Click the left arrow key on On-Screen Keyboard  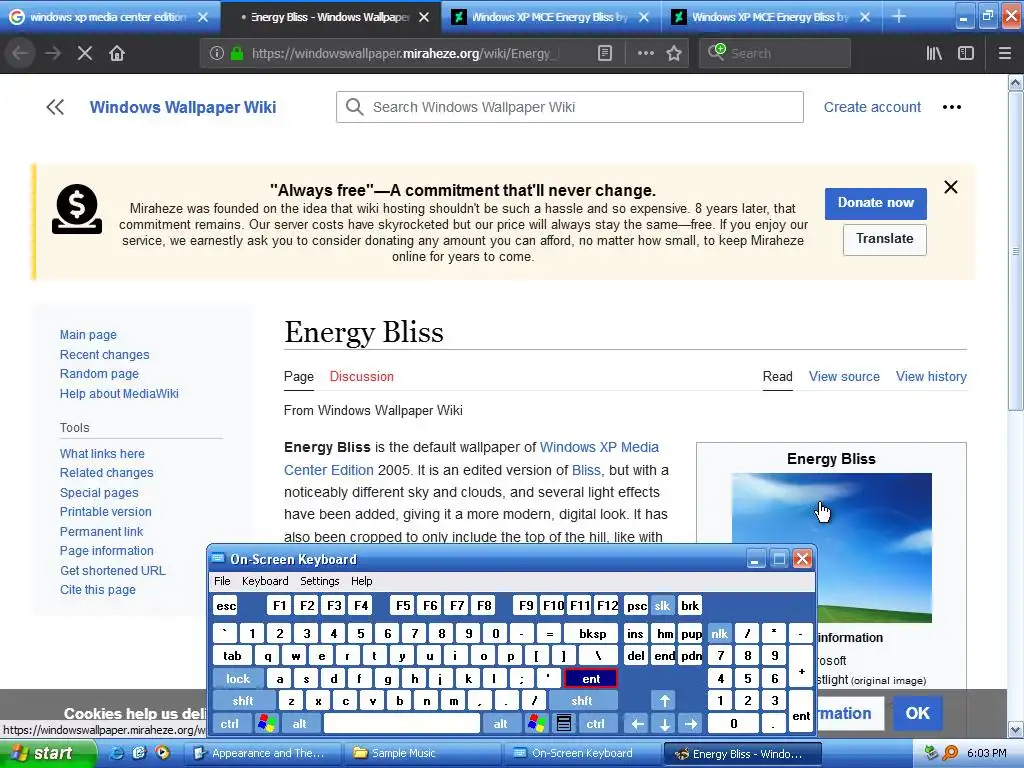(x=637, y=724)
